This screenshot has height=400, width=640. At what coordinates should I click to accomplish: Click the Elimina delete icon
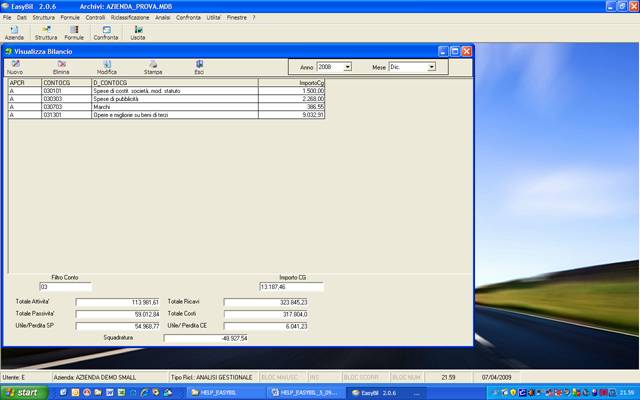61,67
